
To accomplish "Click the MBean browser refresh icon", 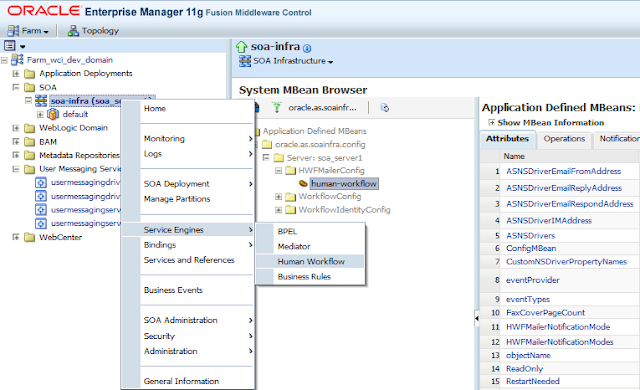I will click(384, 108).
